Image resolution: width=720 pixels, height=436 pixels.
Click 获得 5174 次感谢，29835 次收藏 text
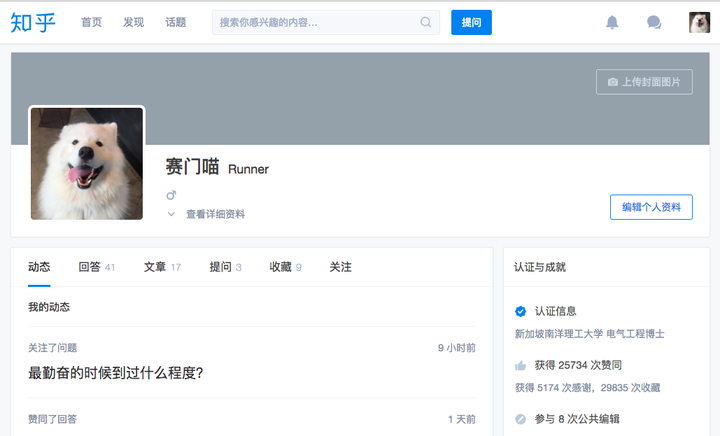point(587,388)
